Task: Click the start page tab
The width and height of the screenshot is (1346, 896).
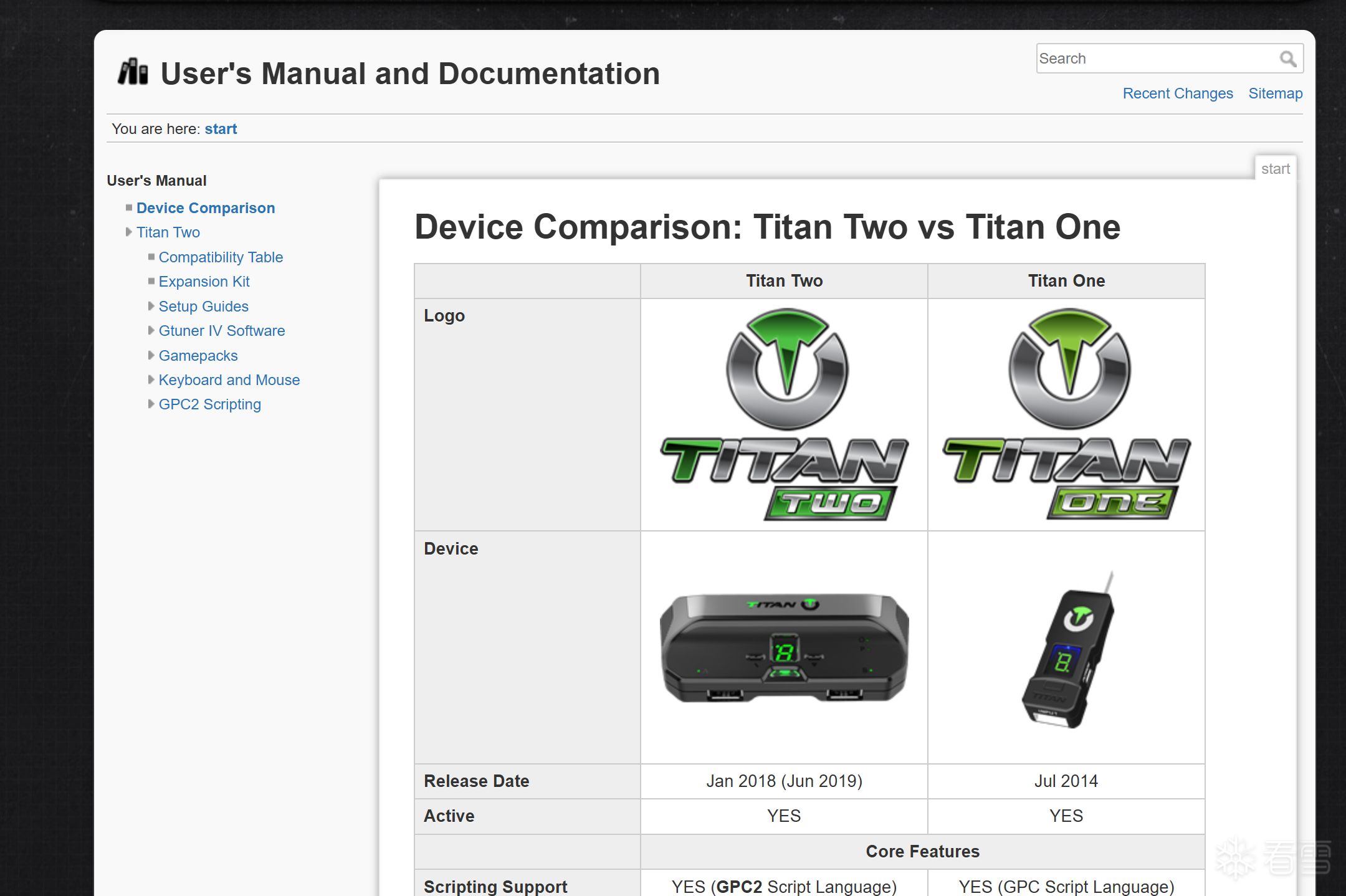Action: coord(1275,169)
